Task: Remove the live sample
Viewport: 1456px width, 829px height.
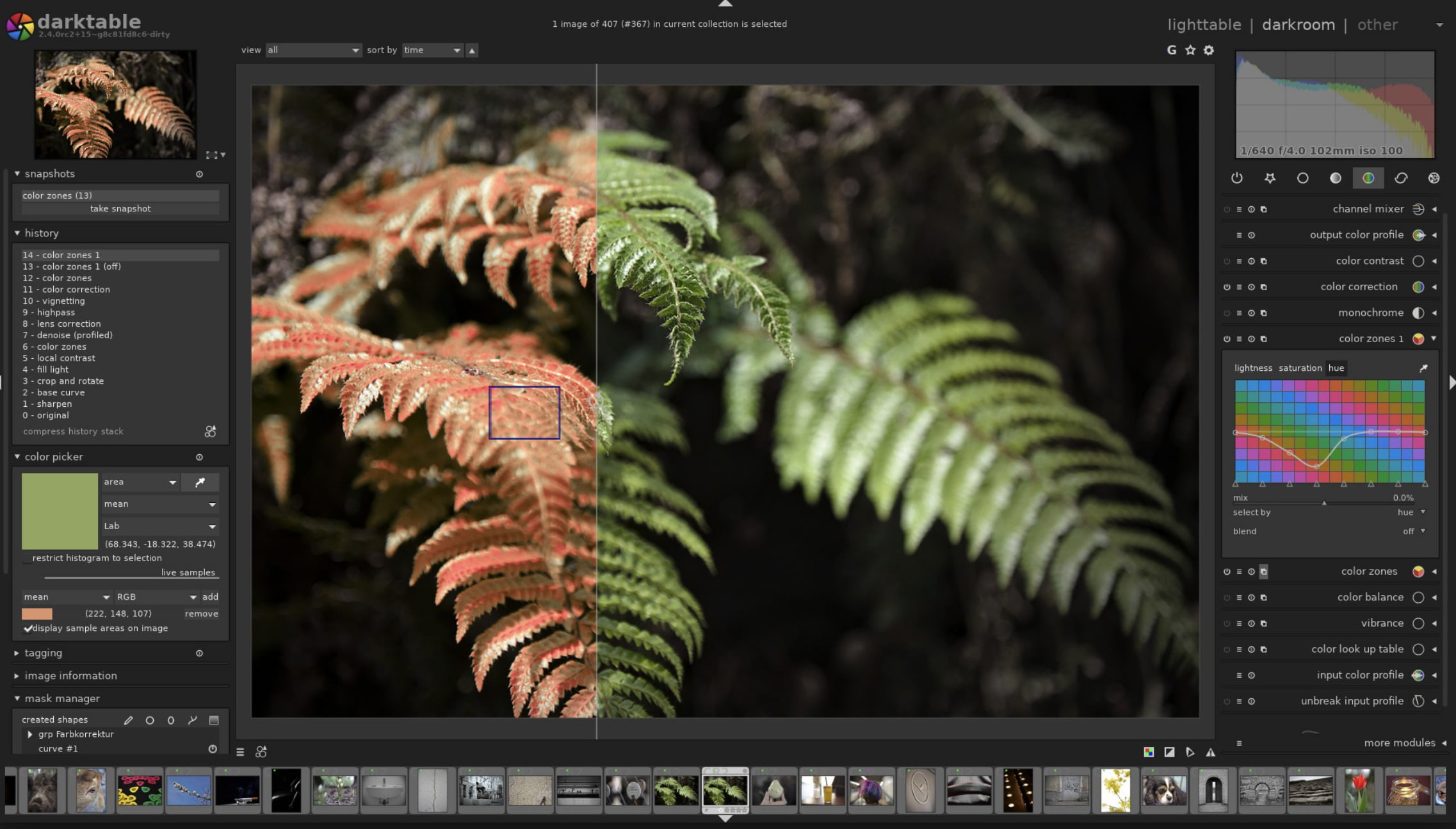Action: (x=201, y=614)
